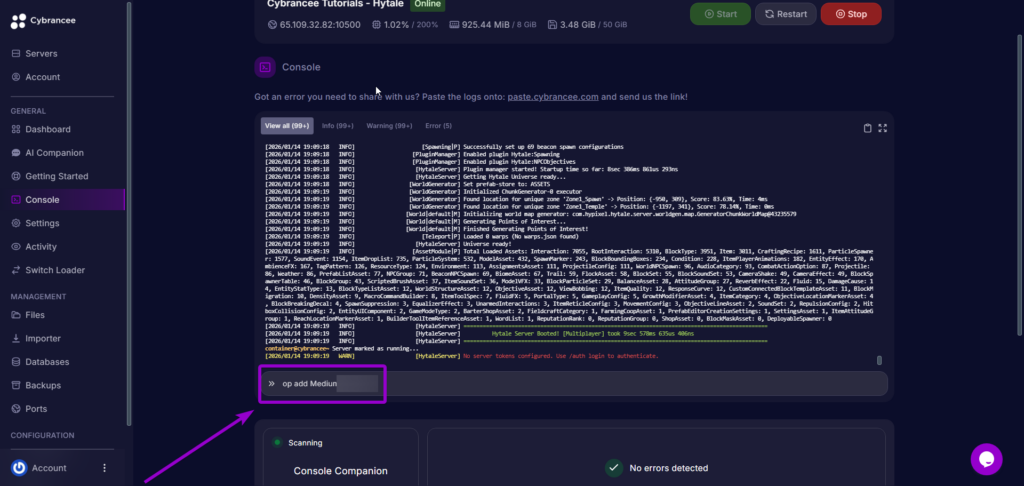Screen dimensions: 1024x486
Task: Open Backups page
Action: 43,385
